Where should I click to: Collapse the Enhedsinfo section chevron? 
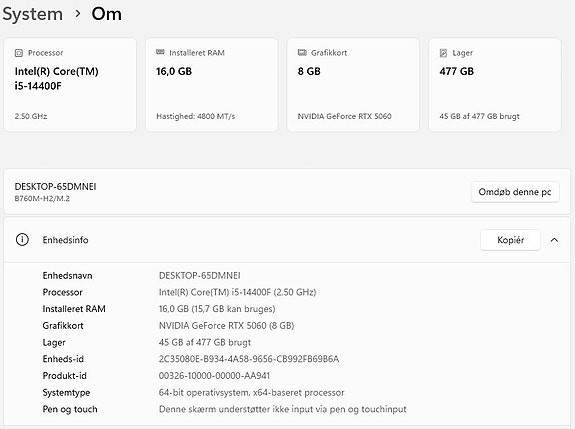[x=554, y=240]
